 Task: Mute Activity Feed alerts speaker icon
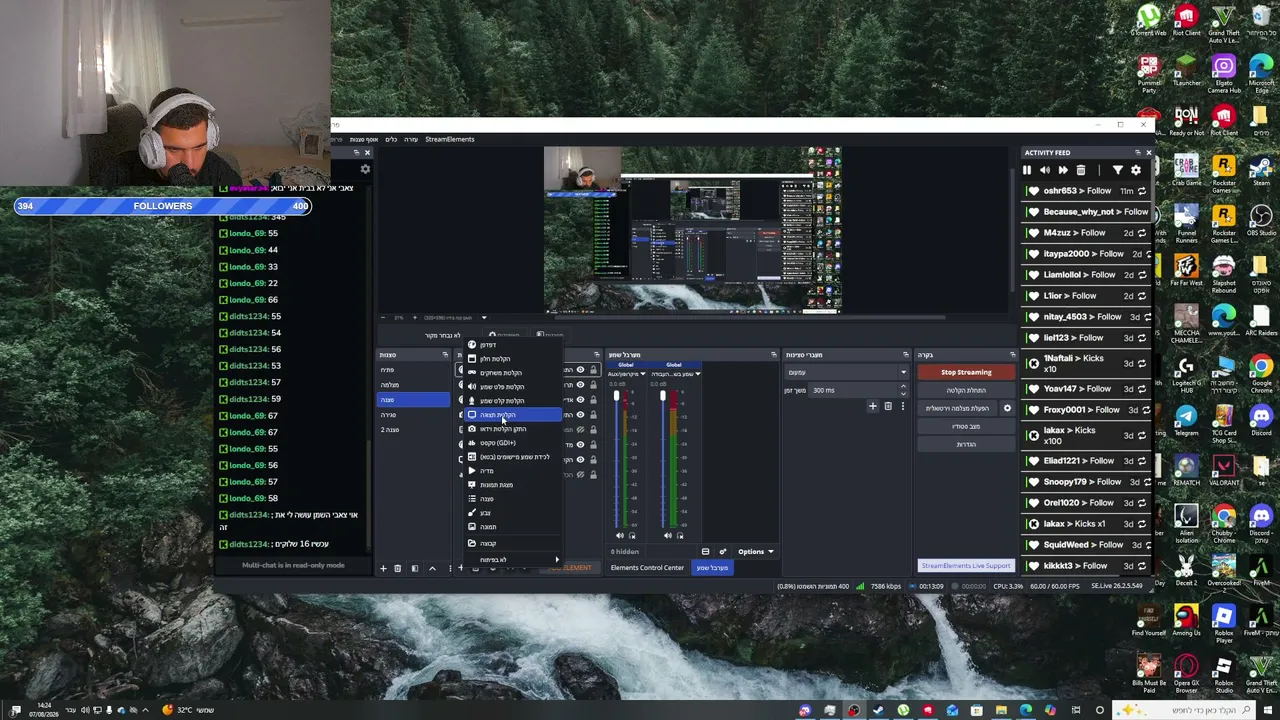click(x=1045, y=170)
